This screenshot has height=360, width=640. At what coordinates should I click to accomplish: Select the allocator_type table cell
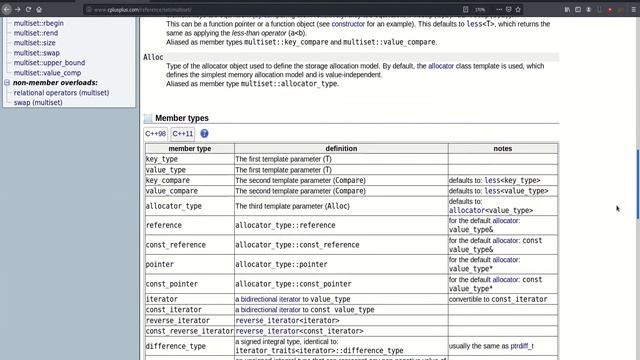point(190,206)
